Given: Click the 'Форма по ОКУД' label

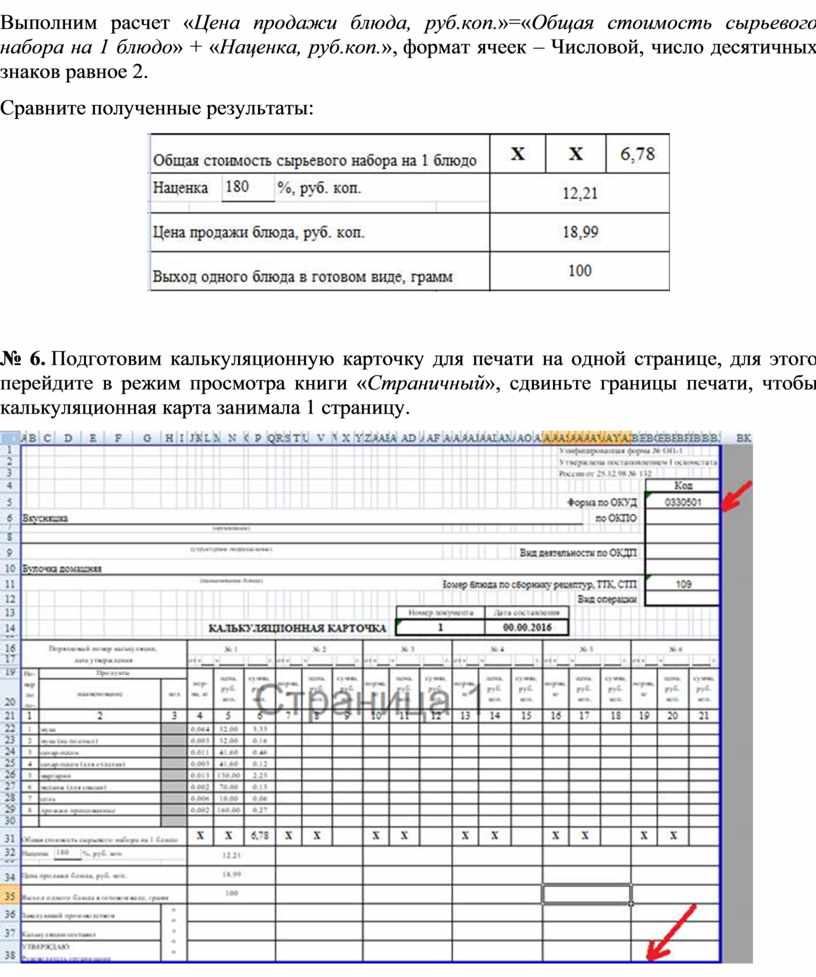Looking at the screenshot, I should pos(602,502).
